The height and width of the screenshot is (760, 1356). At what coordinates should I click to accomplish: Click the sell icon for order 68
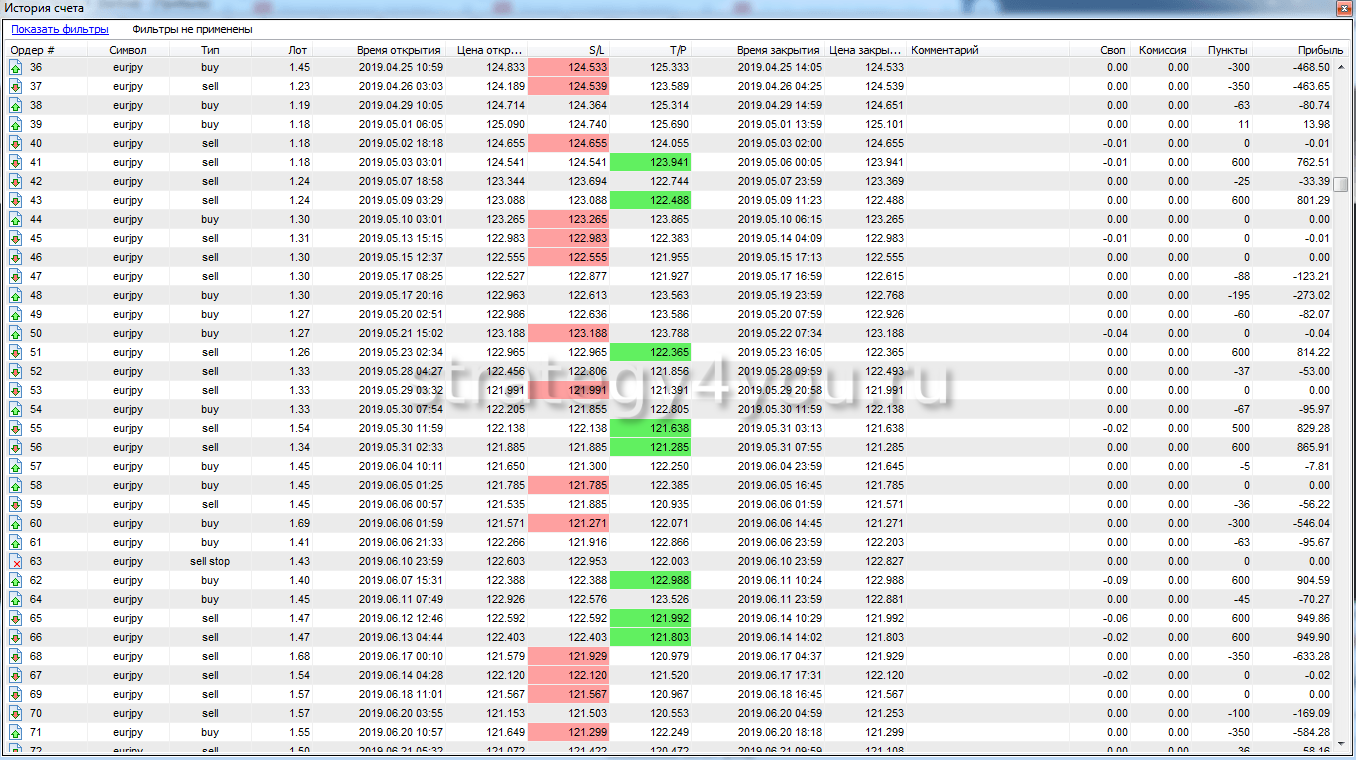click(15, 656)
